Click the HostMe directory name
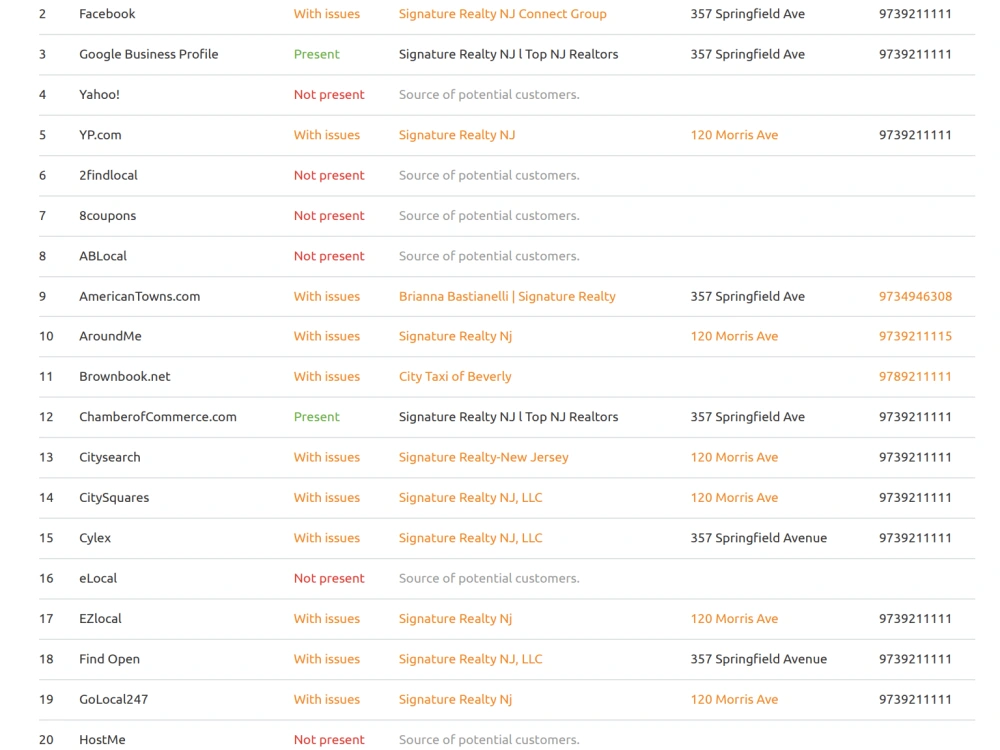The height and width of the screenshot is (750, 1000). coord(102,739)
